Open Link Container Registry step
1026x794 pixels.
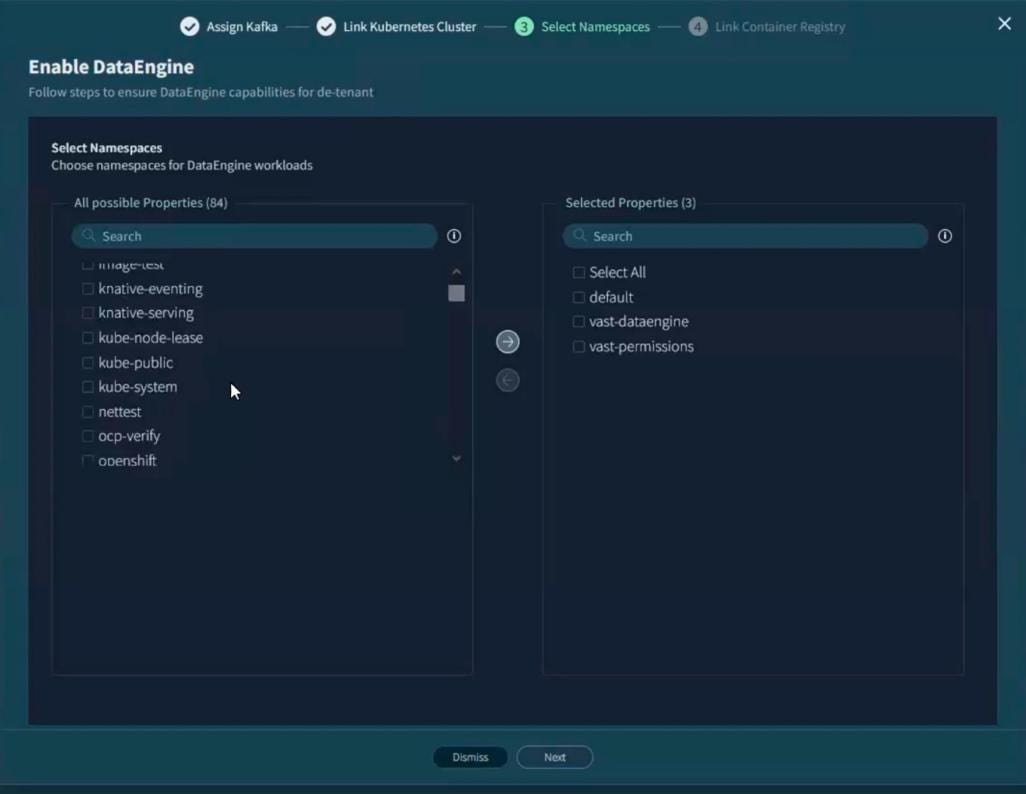780,27
